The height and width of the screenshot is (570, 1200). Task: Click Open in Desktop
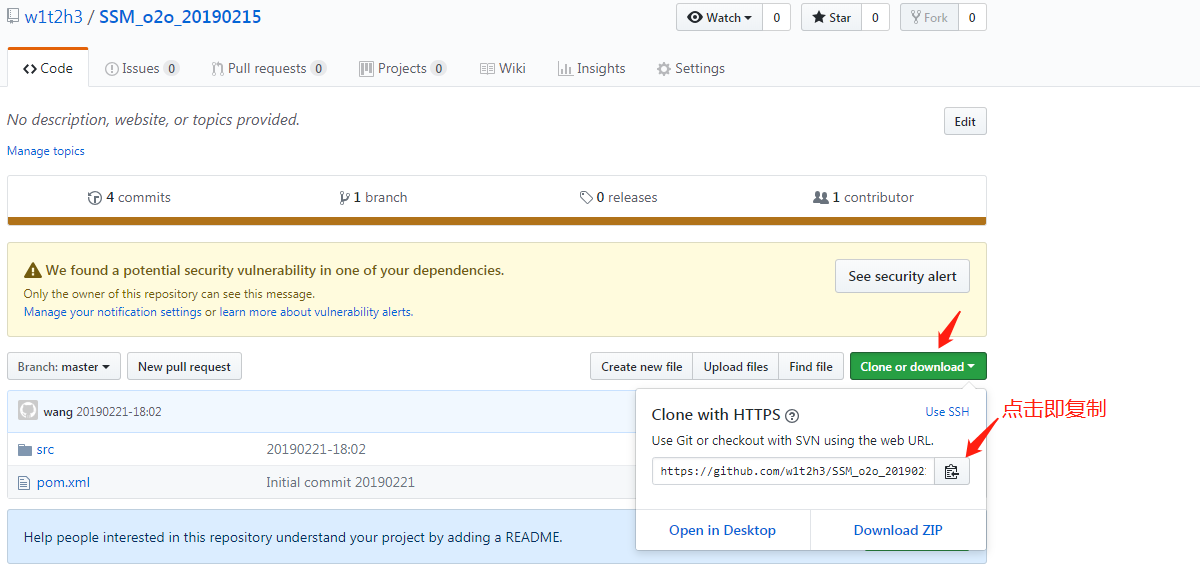pos(722,530)
